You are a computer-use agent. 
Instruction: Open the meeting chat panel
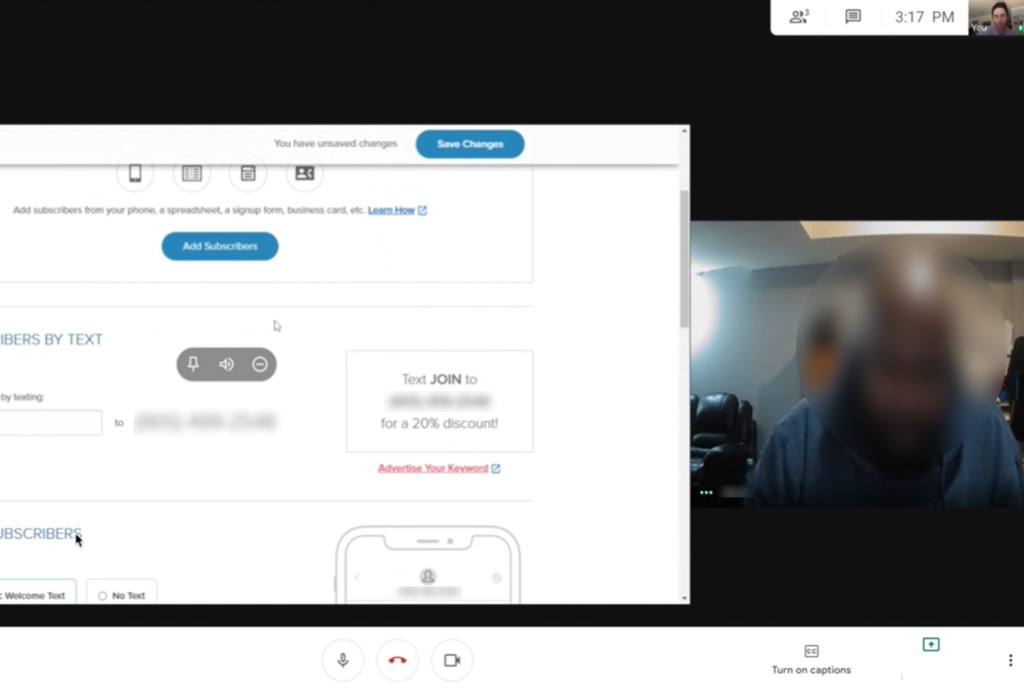[x=853, y=16]
